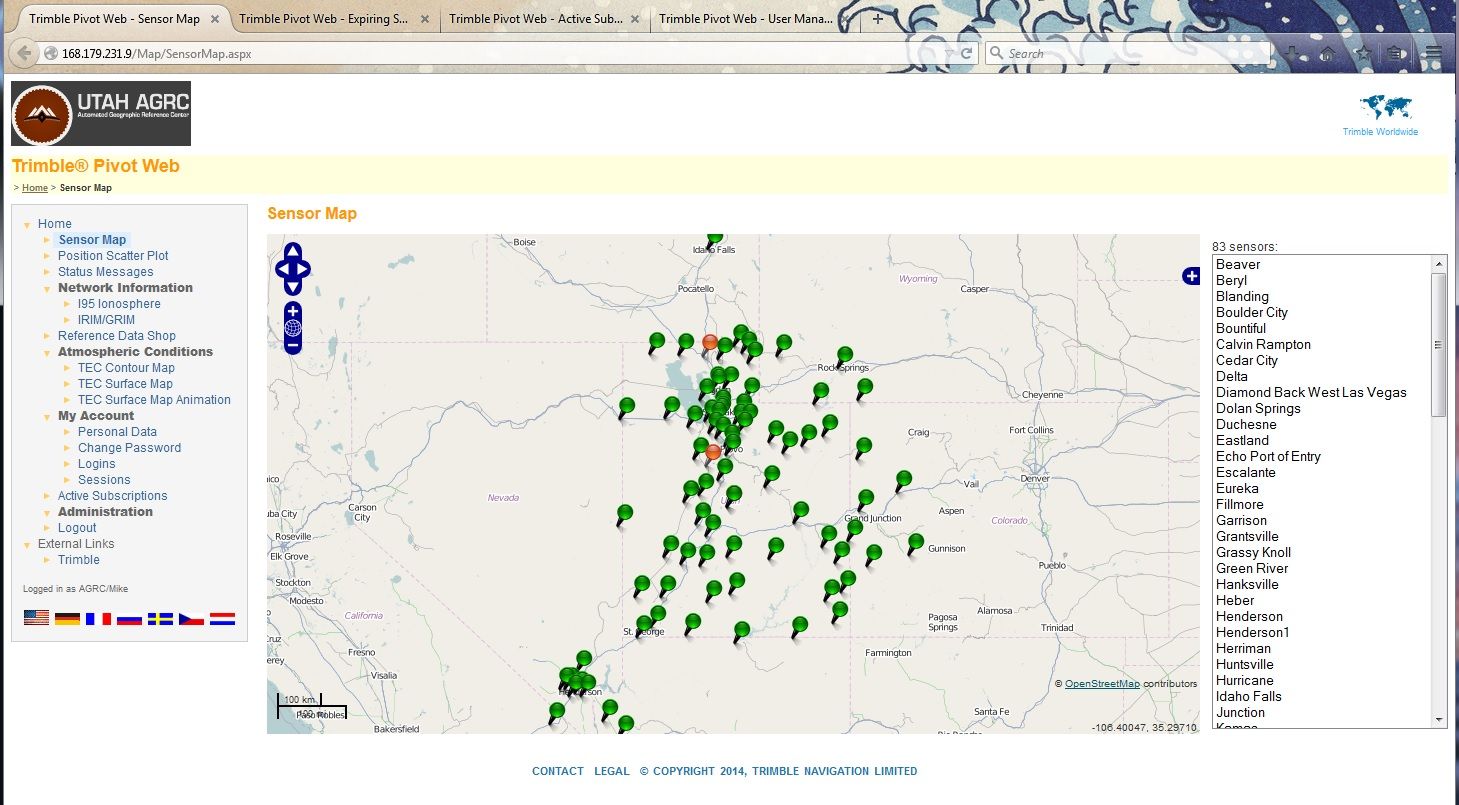Screen dimensions: 1459x805
Task: Click Logout in the sidebar
Action: [x=77, y=528]
